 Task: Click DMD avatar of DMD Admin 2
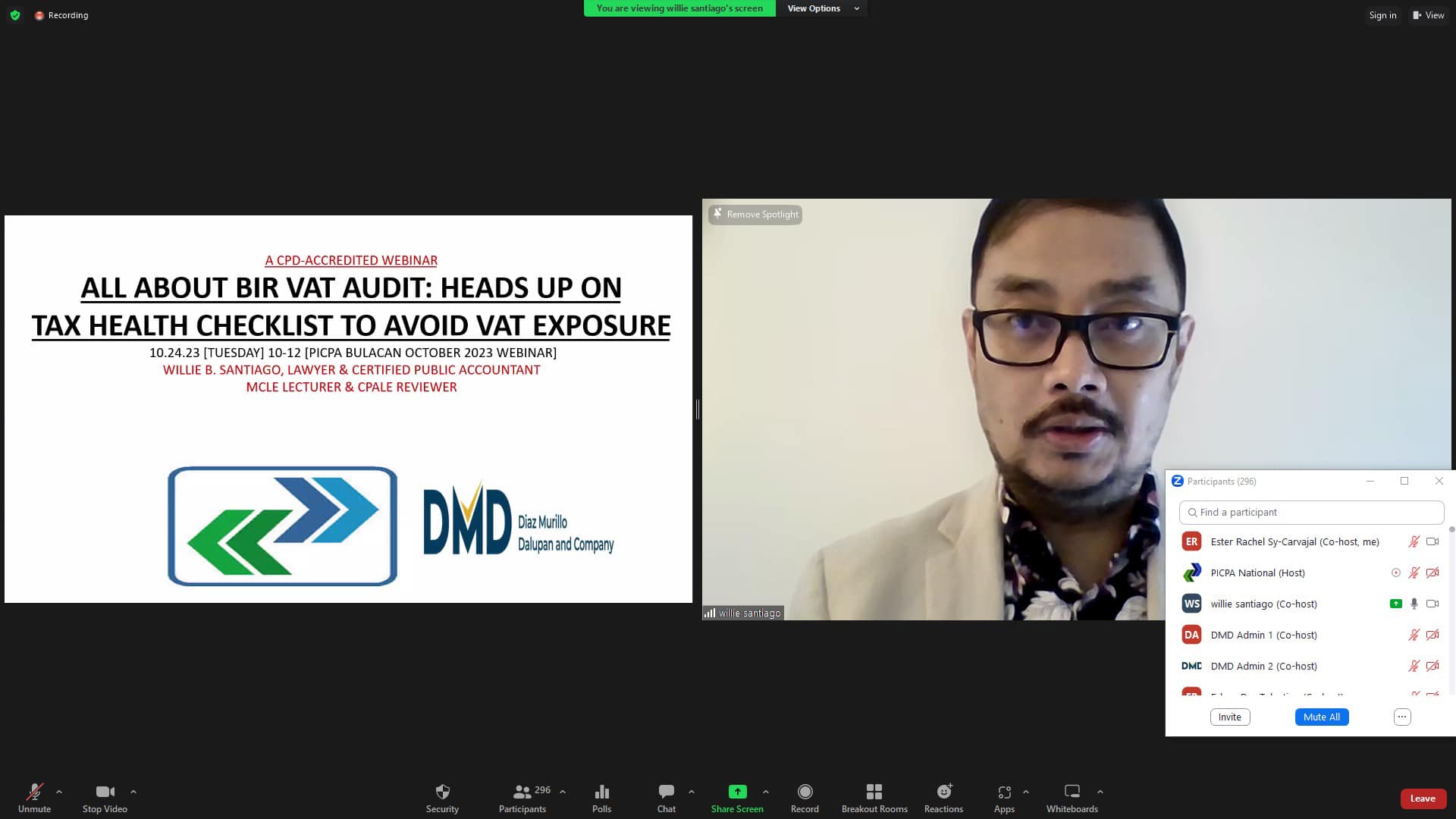click(1191, 667)
